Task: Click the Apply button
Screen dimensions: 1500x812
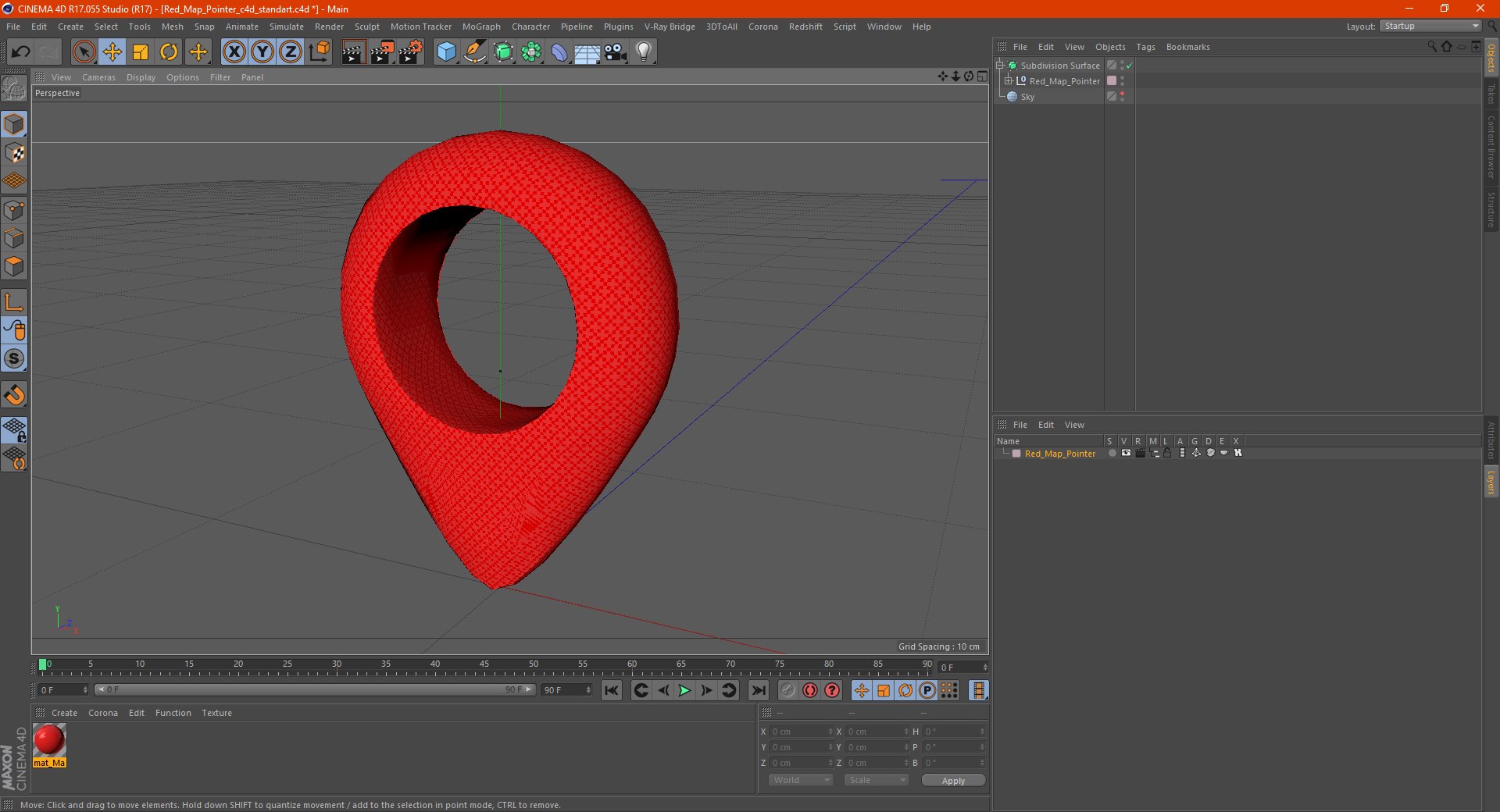Action: (x=953, y=780)
